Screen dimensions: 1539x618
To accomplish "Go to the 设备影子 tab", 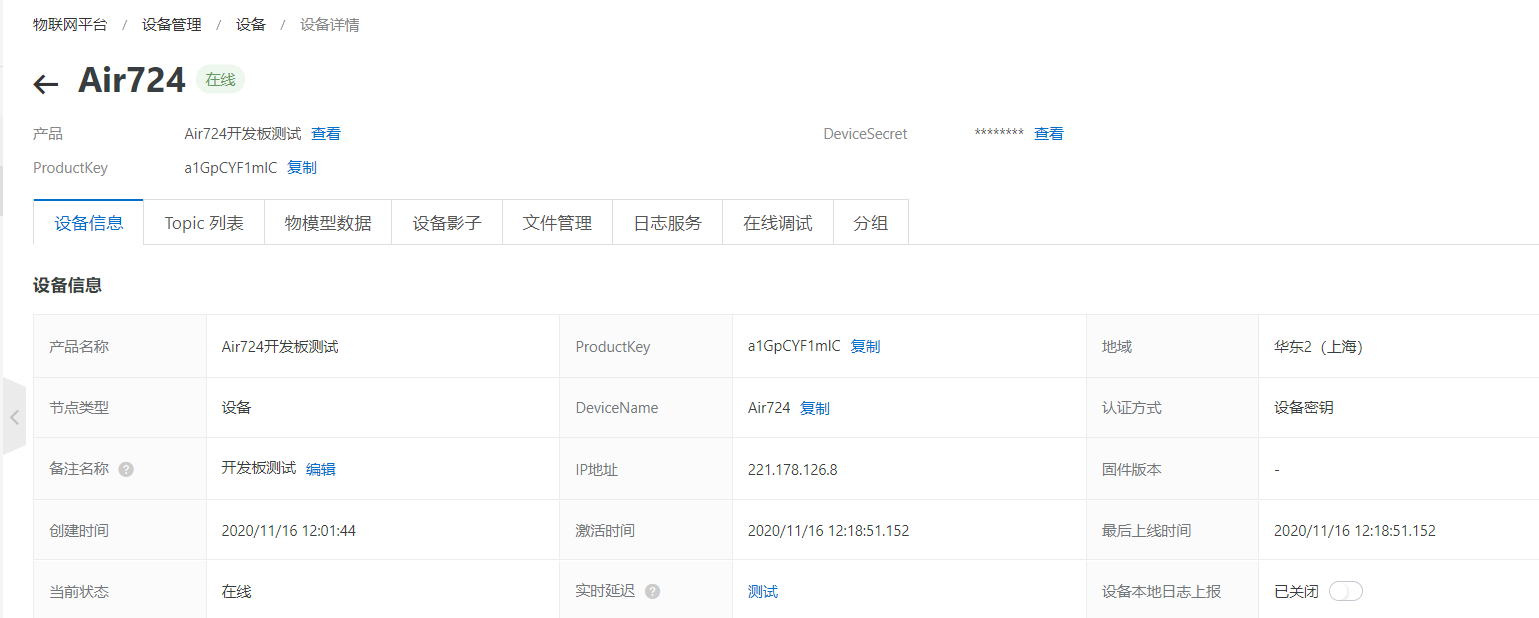I will coord(447,223).
